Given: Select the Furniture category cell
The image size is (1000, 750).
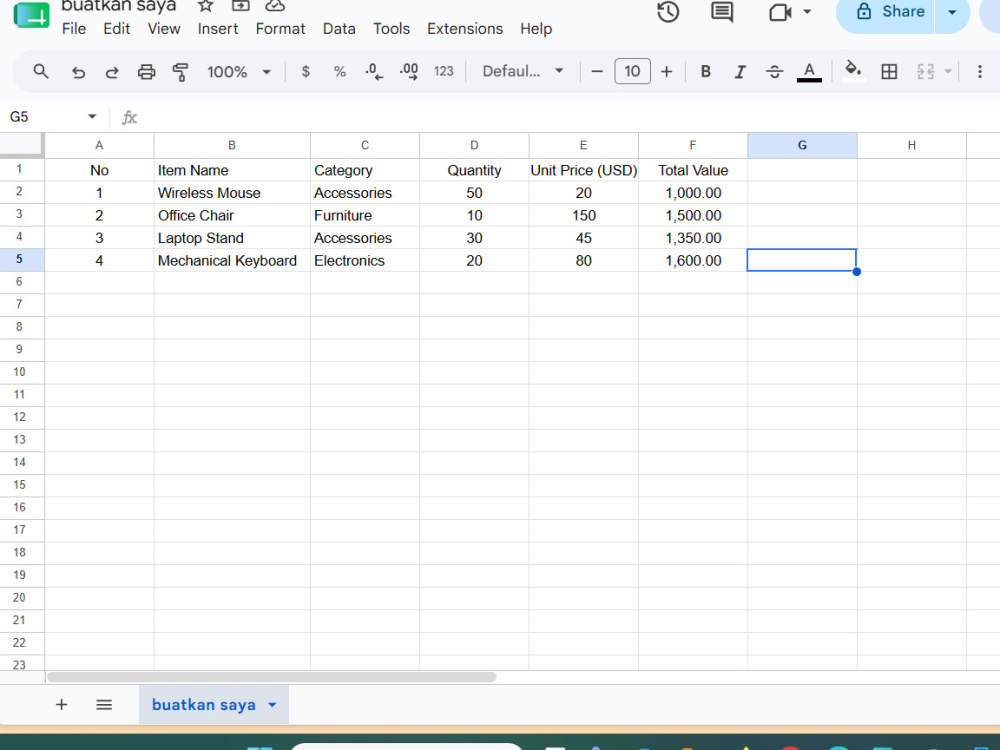Looking at the screenshot, I should click(x=365, y=216).
